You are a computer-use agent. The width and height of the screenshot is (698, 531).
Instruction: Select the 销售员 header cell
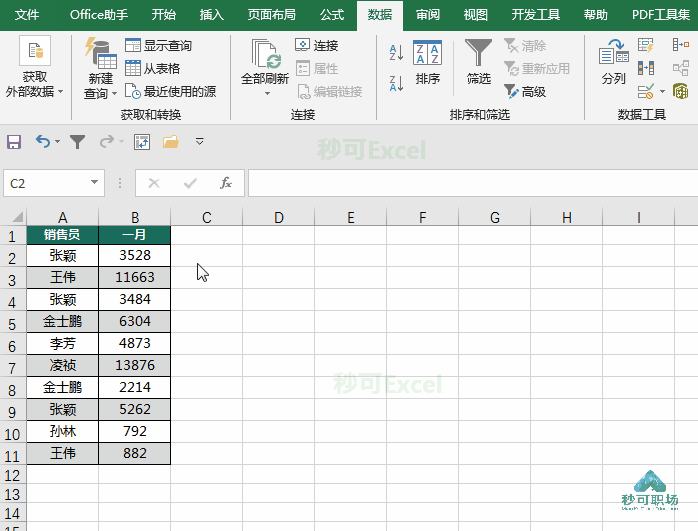click(x=62, y=235)
